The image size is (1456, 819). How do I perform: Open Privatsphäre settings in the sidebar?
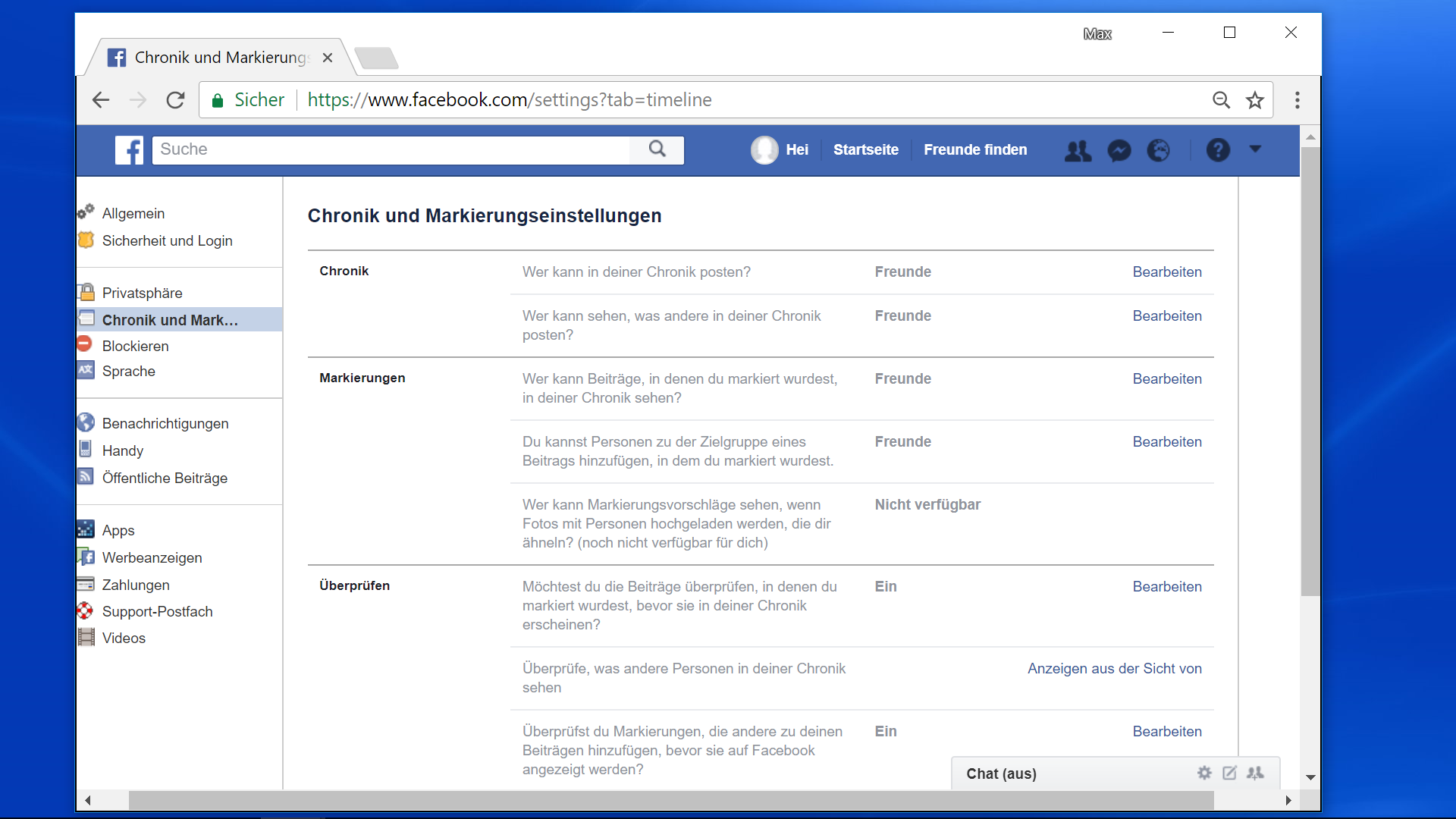pyautogui.click(x=142, y=293)
